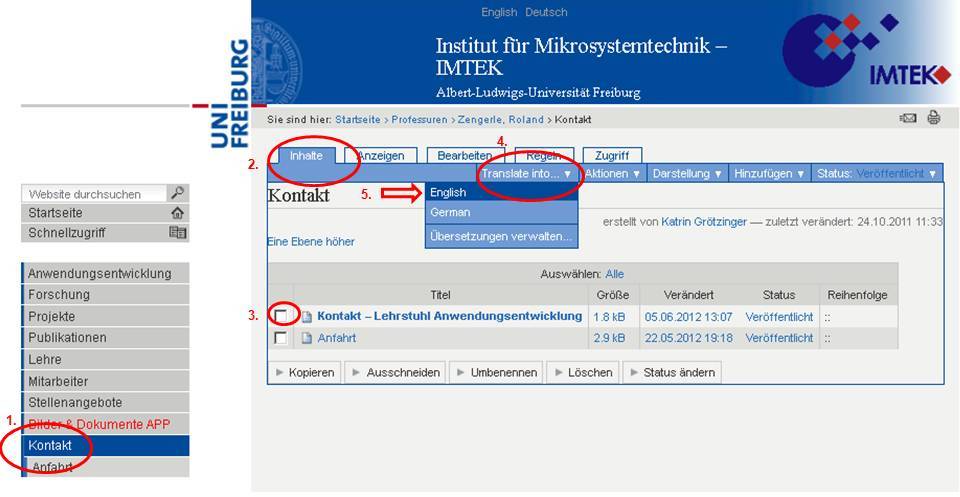Open the Translate into... dropdown
This screenshot has height=497, width=960.
527,174
